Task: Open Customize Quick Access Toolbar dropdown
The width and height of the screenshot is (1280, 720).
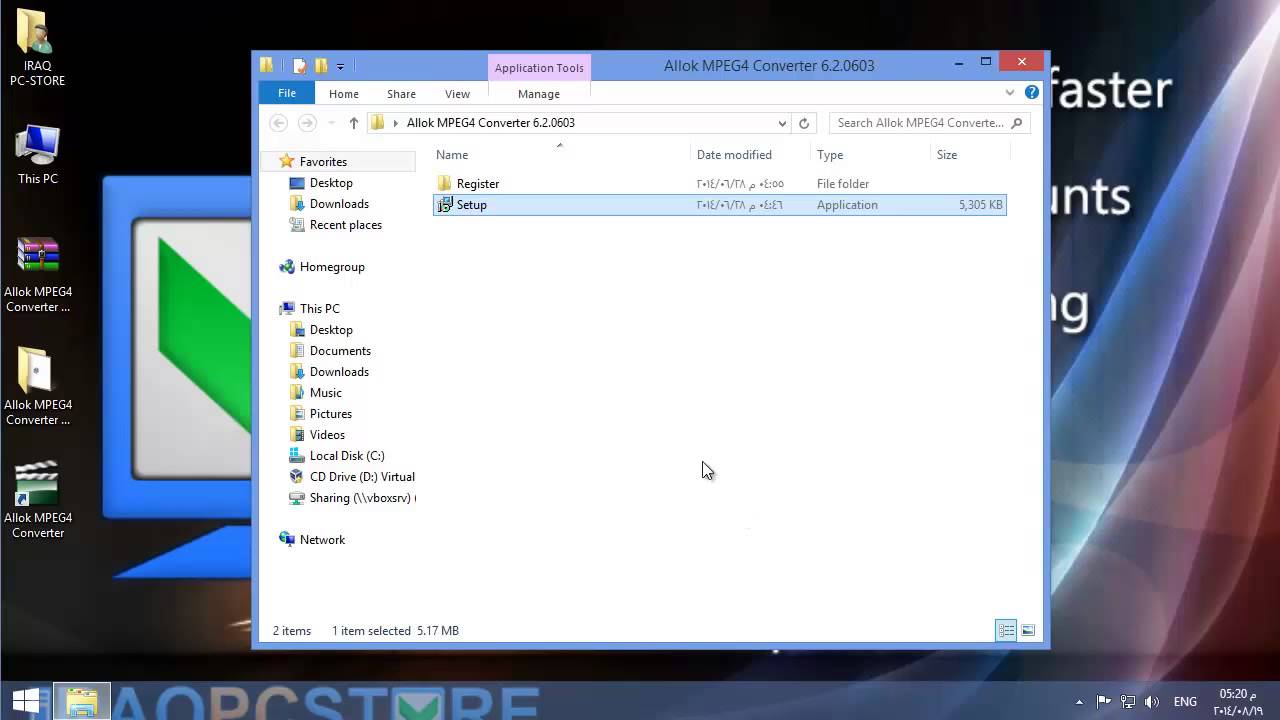Action: 340,66
